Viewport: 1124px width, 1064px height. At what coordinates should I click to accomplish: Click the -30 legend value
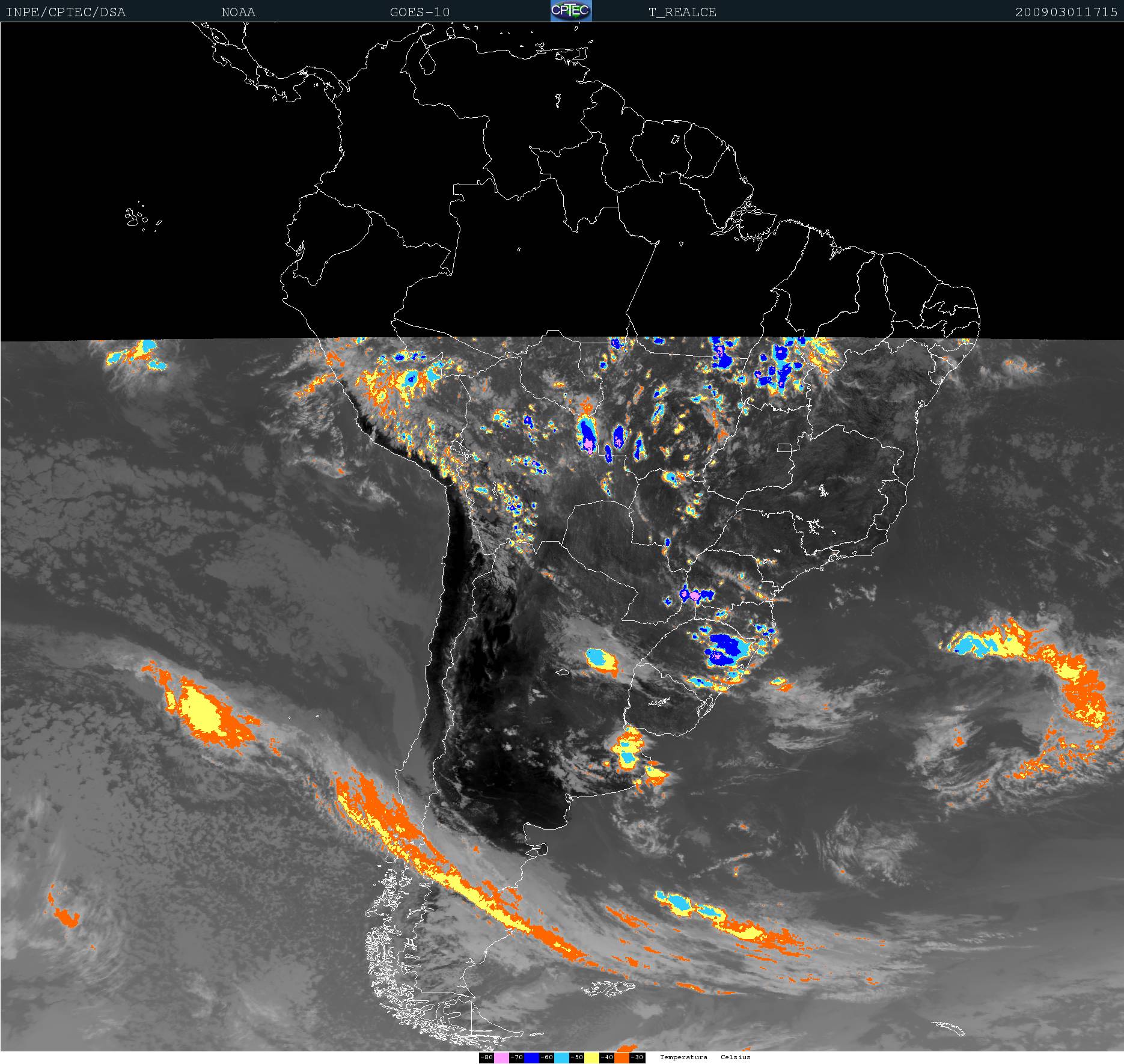pyautogui.click(x=637, y=1057)
